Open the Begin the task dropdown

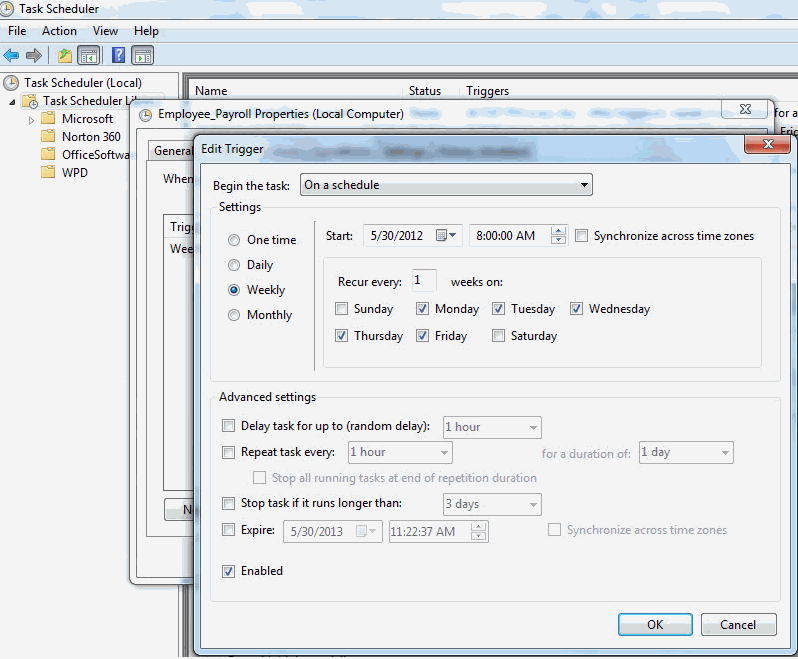click(446, 185)
